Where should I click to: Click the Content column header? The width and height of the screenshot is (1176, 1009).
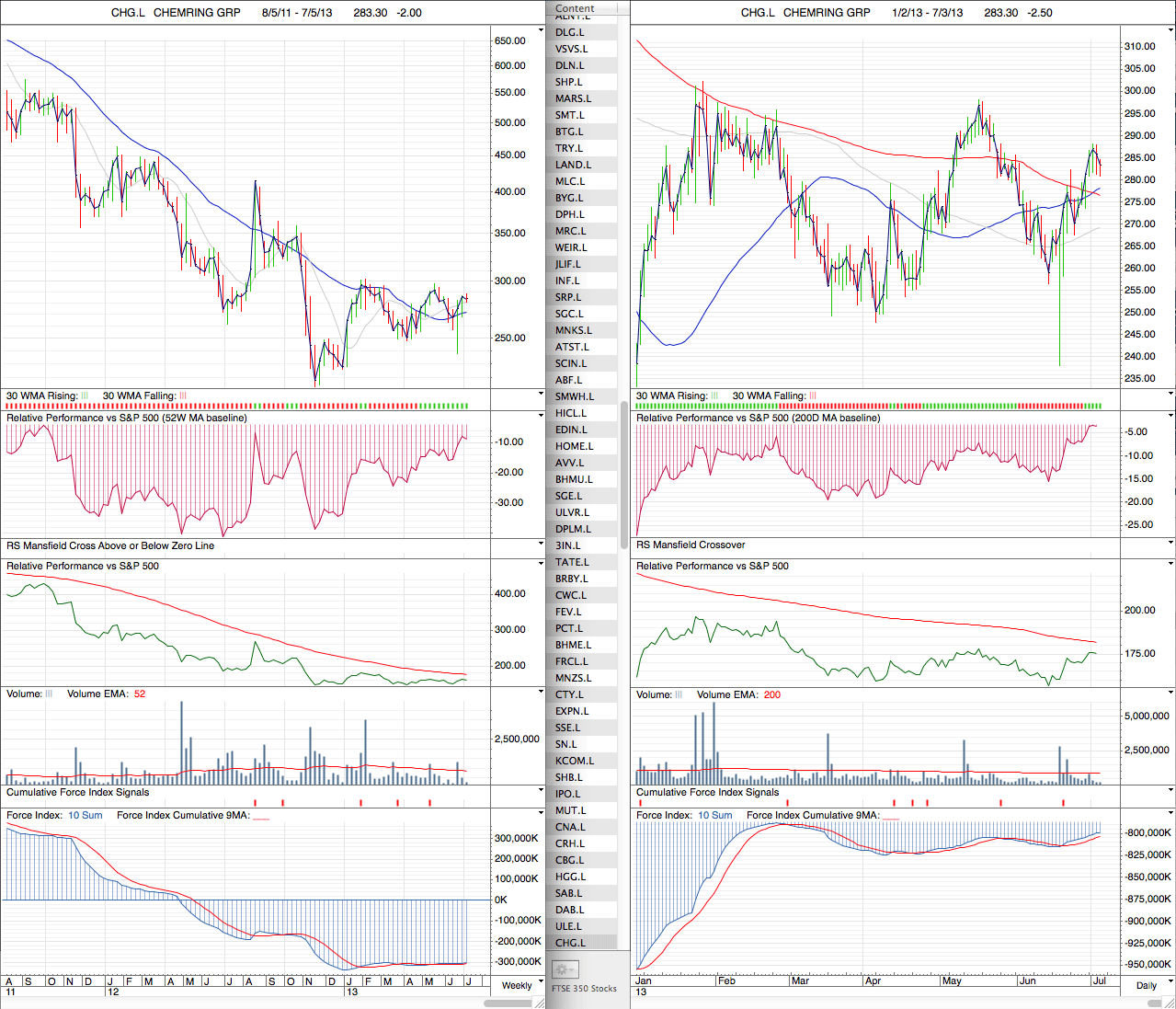(x=576, y=8)
